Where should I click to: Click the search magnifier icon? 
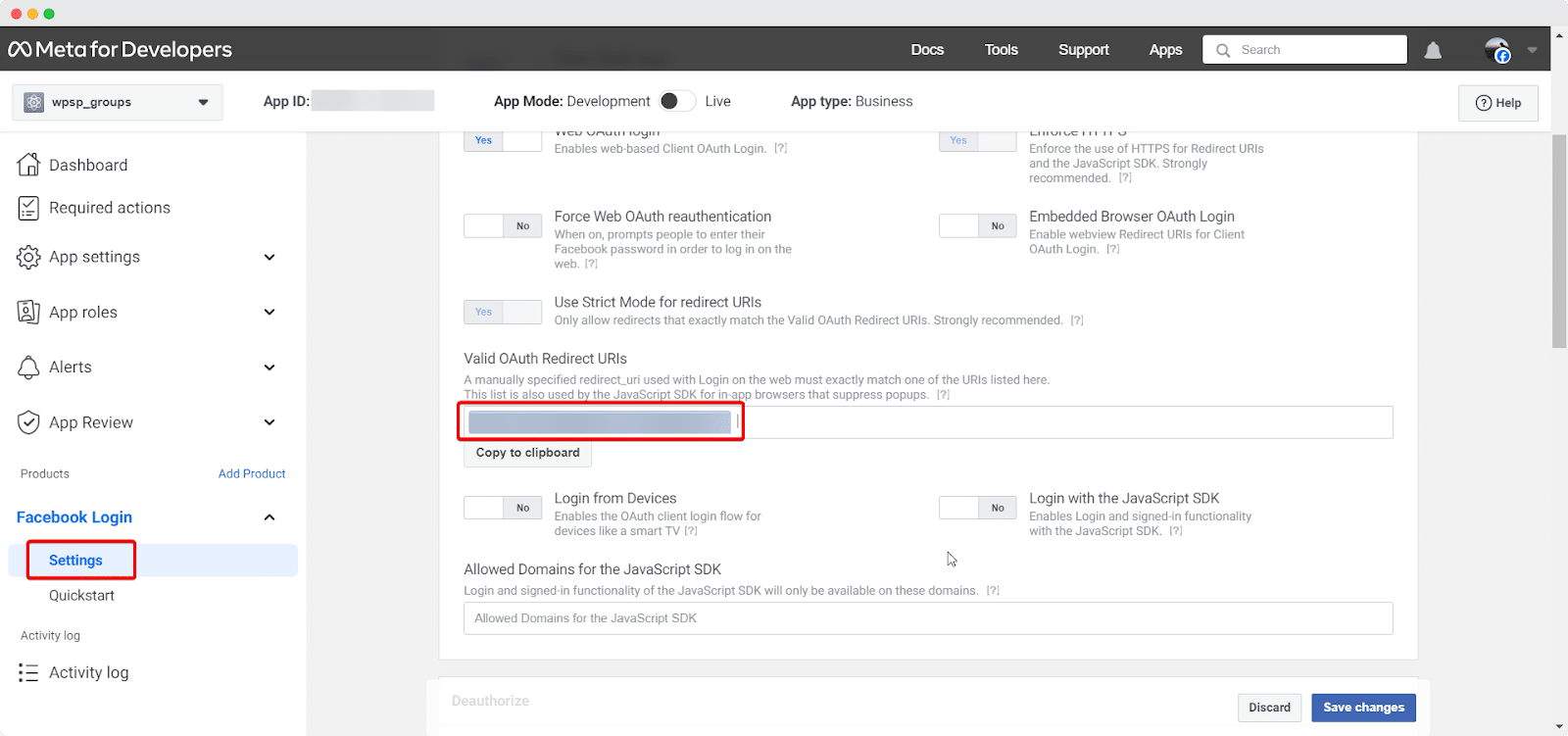pos(1223,50)
